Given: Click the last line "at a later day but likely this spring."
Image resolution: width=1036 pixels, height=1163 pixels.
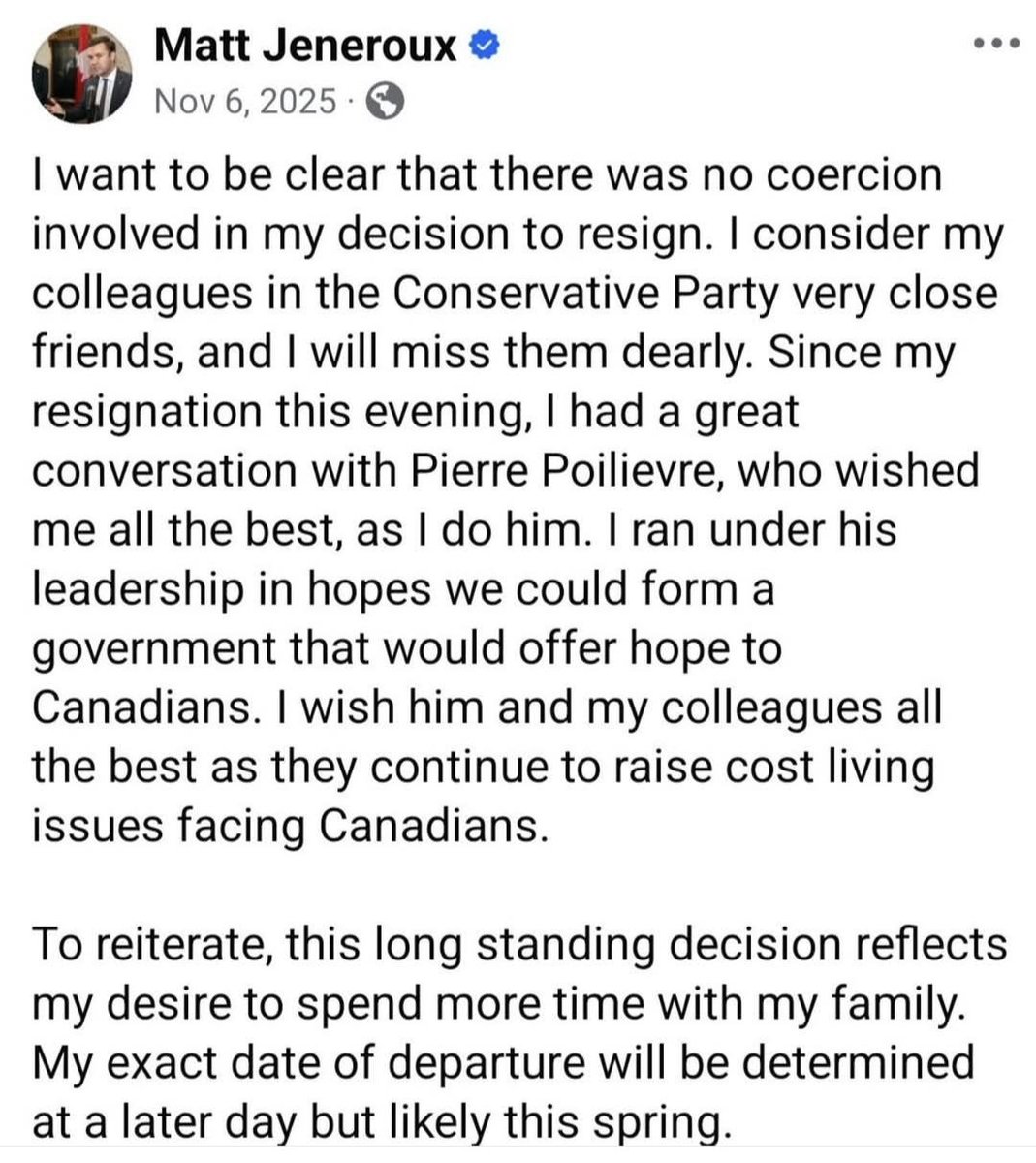Looking at the screenshot, I should [x=378, y=1121].
